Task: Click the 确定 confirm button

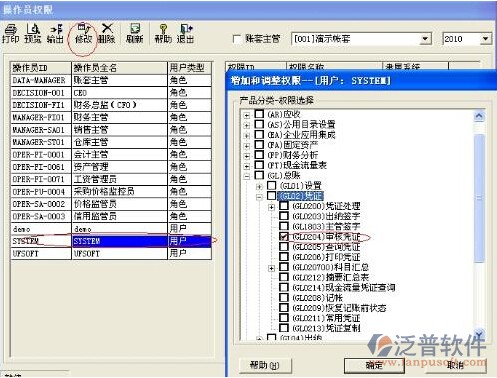Action: click(373, 365)
